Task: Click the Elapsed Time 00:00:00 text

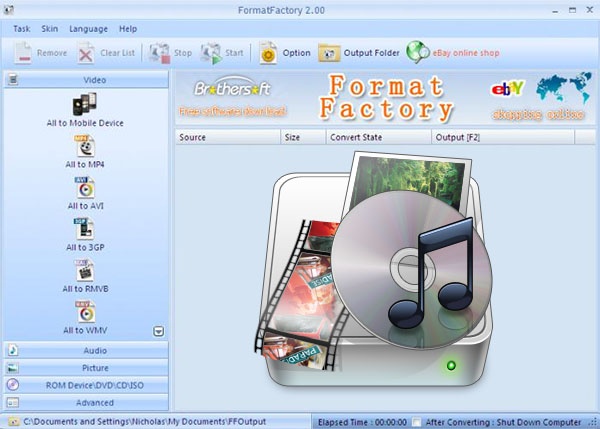Action: pyautogui.click(x=362, y=422)
